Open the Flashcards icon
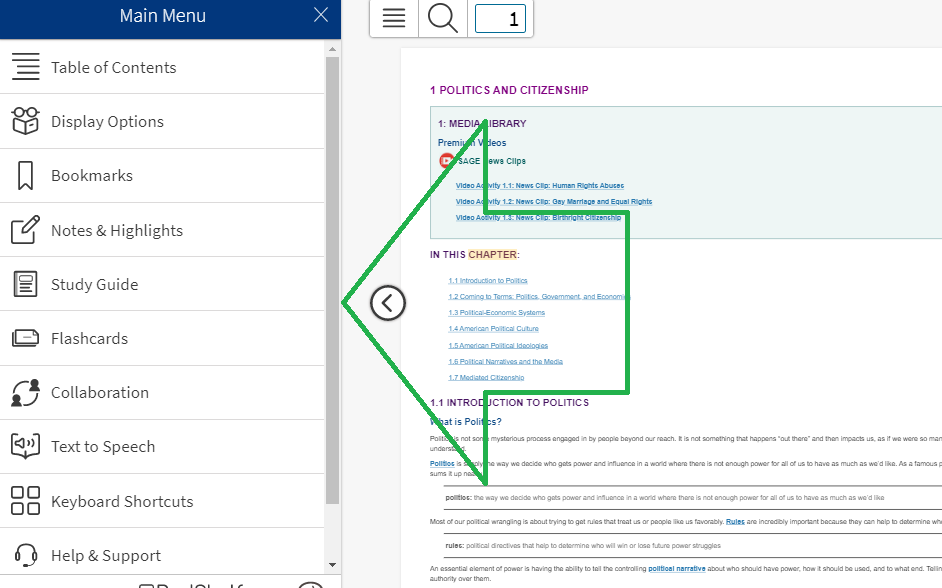Viewport: 942px width, 588px height. (x=26, y=338)
